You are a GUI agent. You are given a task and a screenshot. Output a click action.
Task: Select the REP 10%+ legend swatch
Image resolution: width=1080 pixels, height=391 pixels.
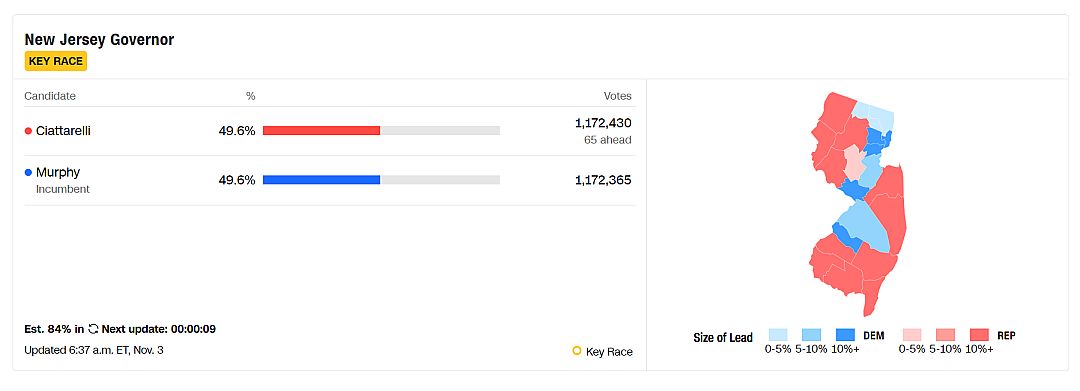(979, 335)
